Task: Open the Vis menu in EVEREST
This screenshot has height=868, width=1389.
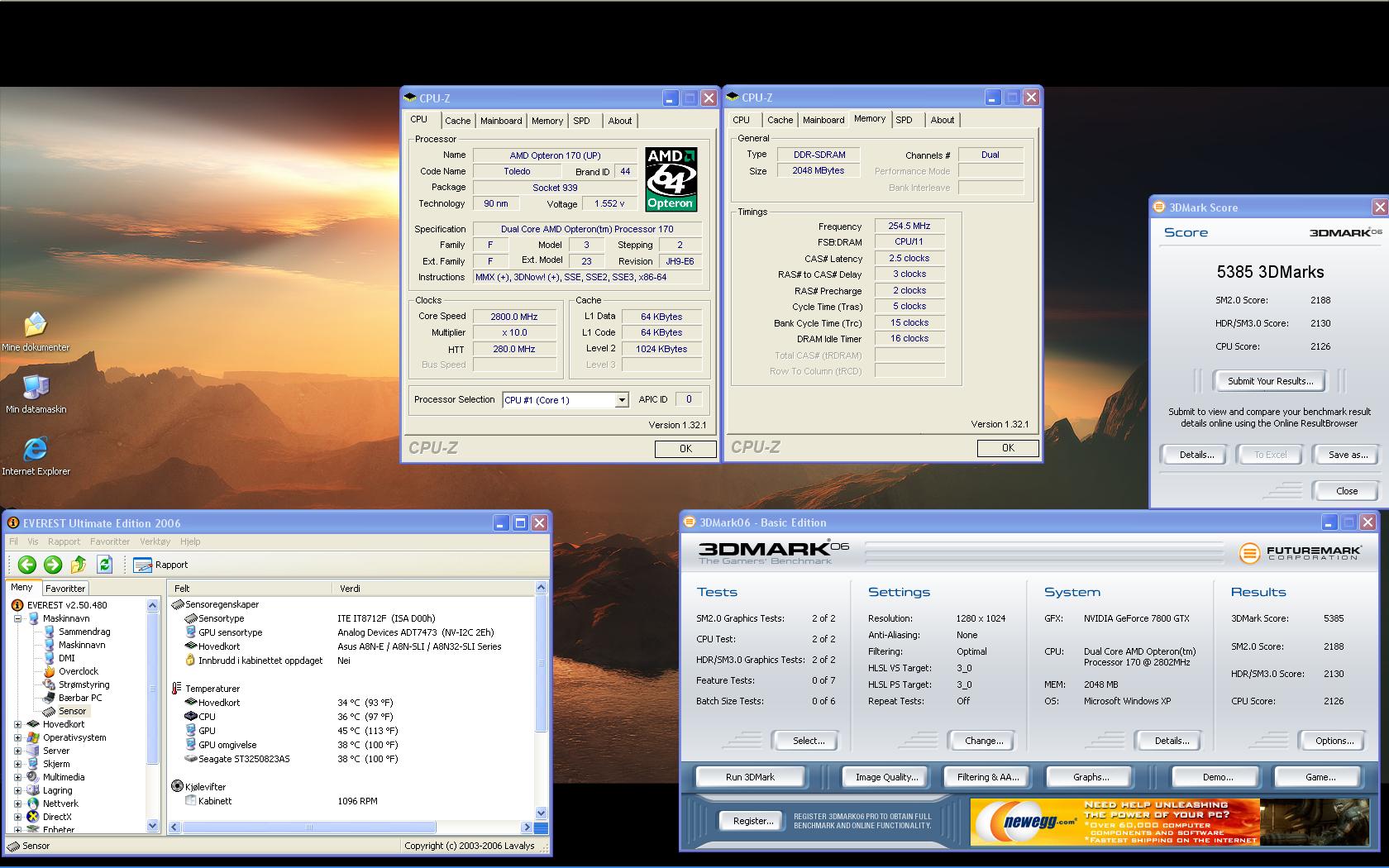Action: tap(33, 541)
